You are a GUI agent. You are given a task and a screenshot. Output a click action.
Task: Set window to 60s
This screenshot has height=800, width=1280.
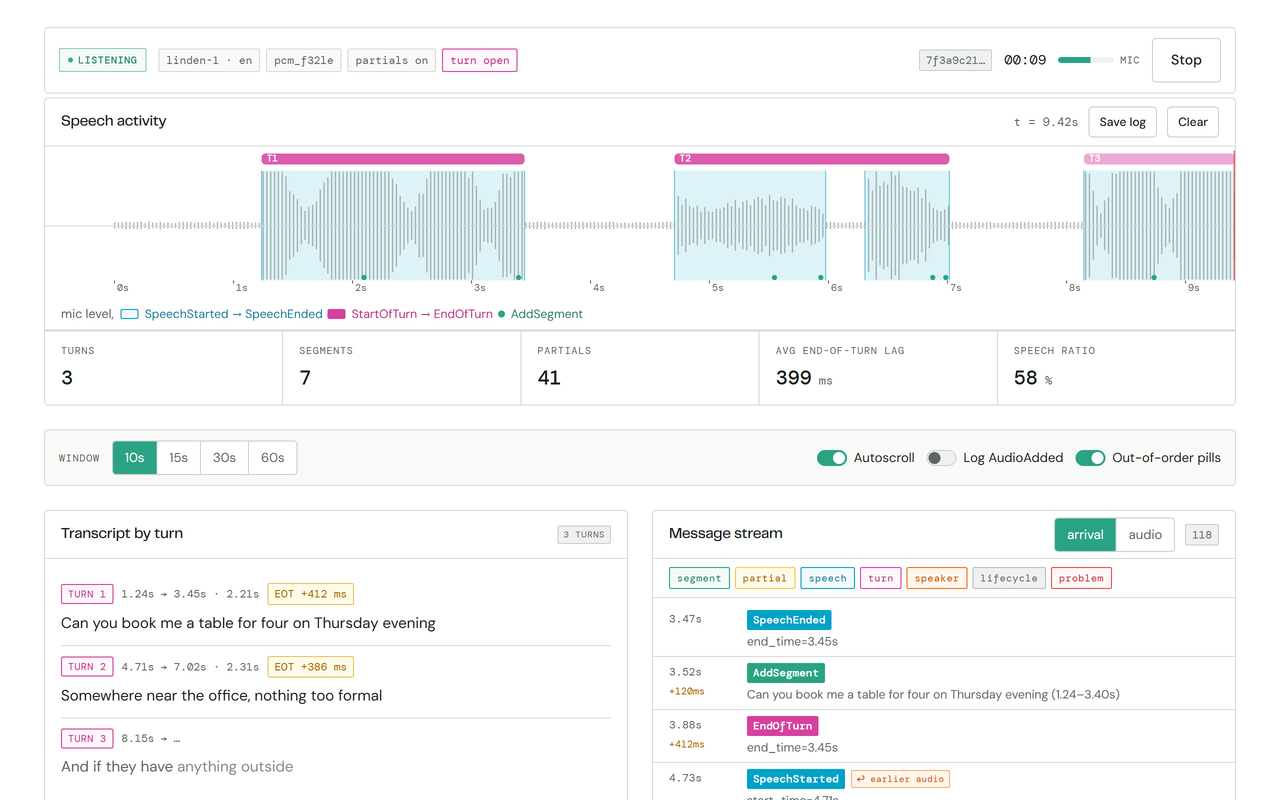272,458
